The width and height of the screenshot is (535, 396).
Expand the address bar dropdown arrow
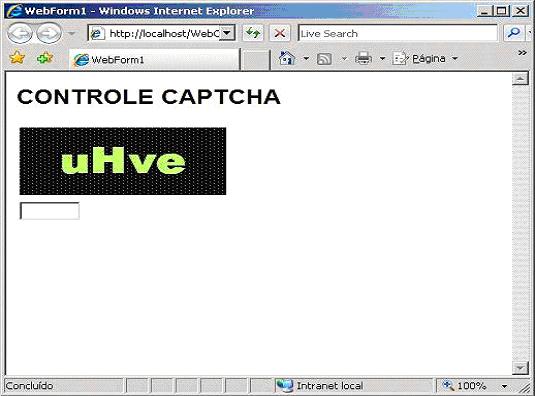coord(227,33)
